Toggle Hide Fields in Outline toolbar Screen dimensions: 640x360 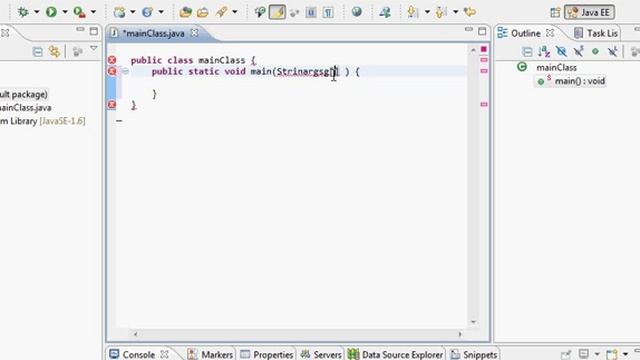click(561, 51)
